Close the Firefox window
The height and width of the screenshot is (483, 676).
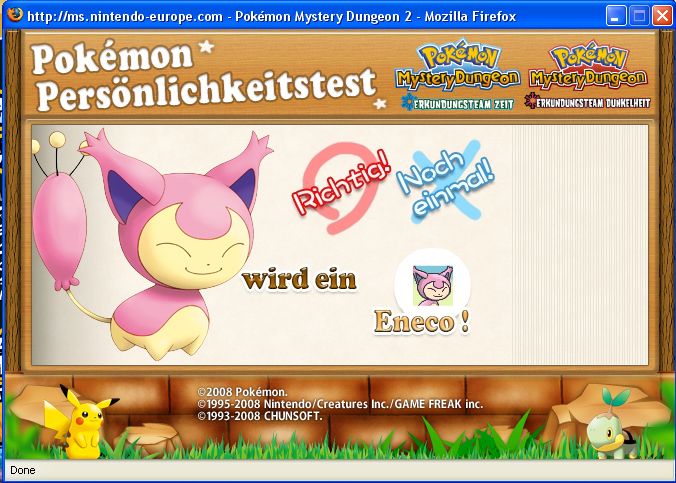662,16
